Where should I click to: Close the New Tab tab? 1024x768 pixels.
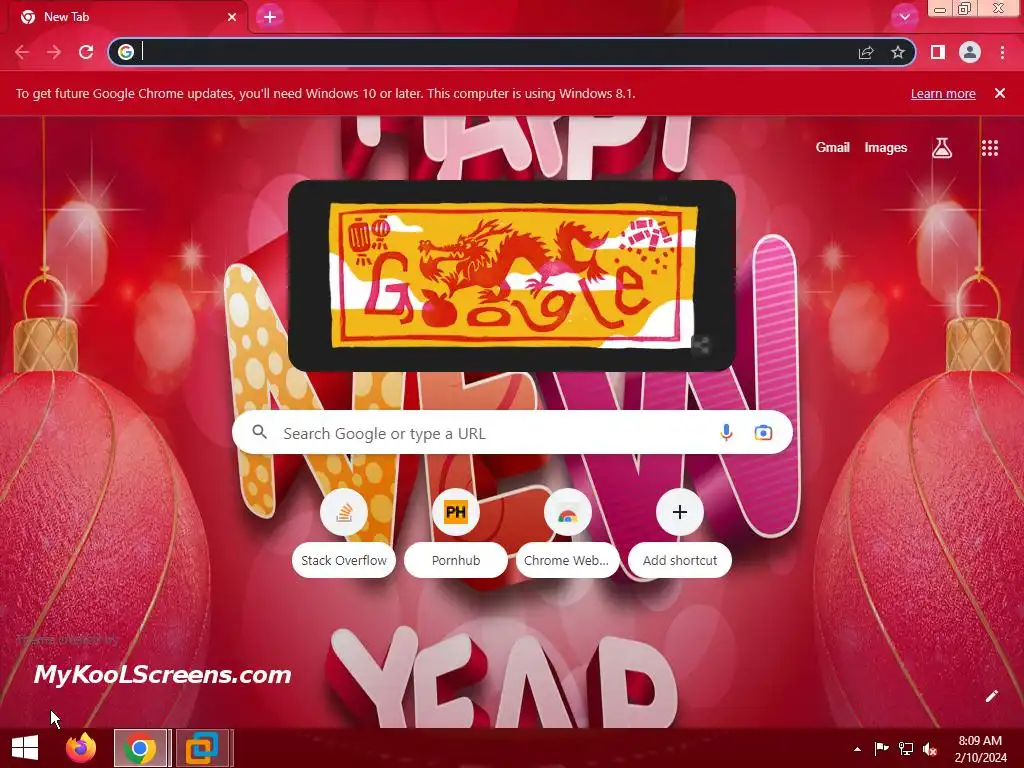coord(232,17)
